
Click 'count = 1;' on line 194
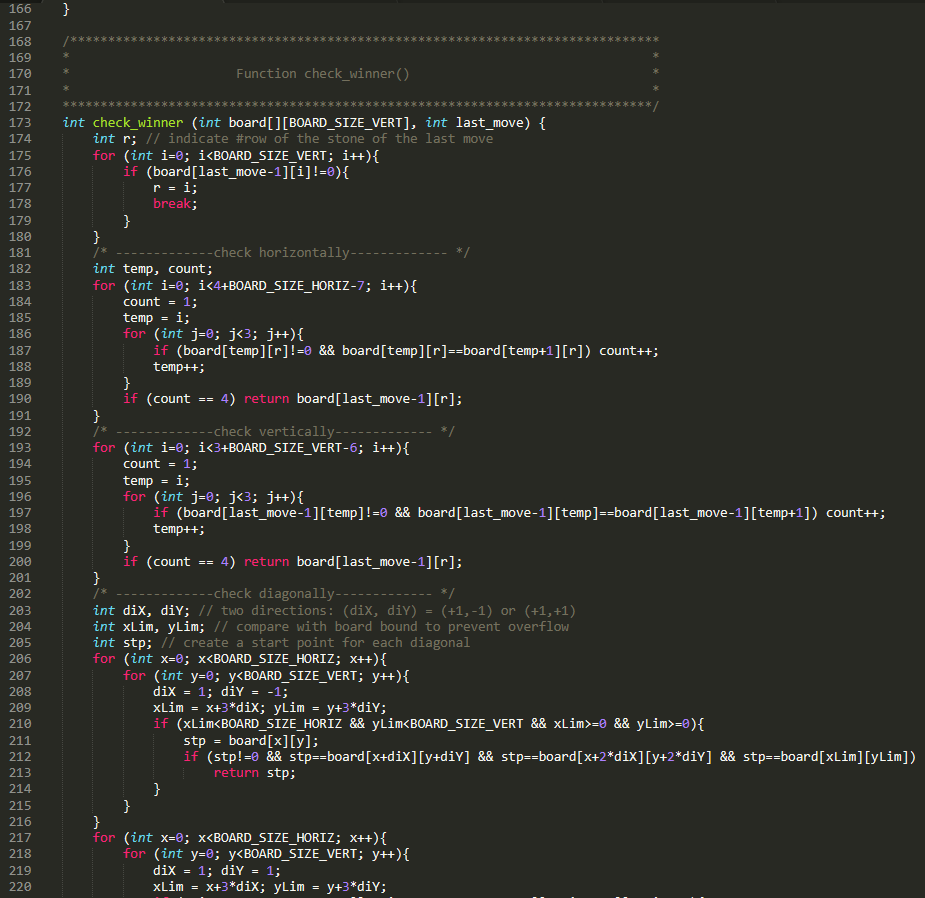pyautogui.click(x=160, y=464)
